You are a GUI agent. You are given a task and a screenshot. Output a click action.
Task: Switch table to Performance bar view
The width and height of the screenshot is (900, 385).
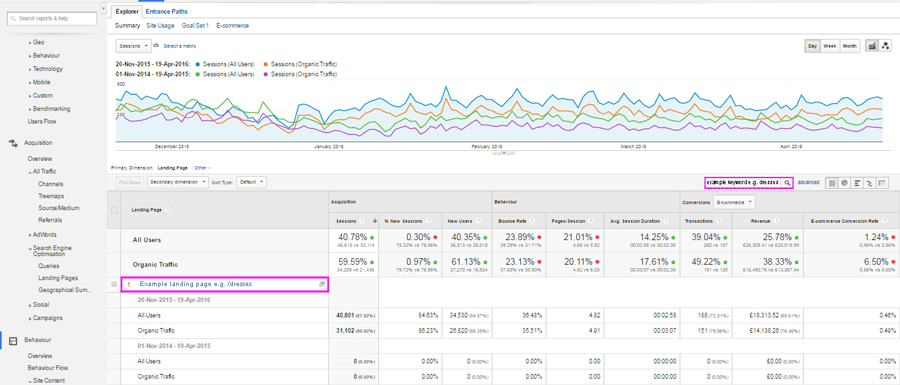(x=857, y=182)
